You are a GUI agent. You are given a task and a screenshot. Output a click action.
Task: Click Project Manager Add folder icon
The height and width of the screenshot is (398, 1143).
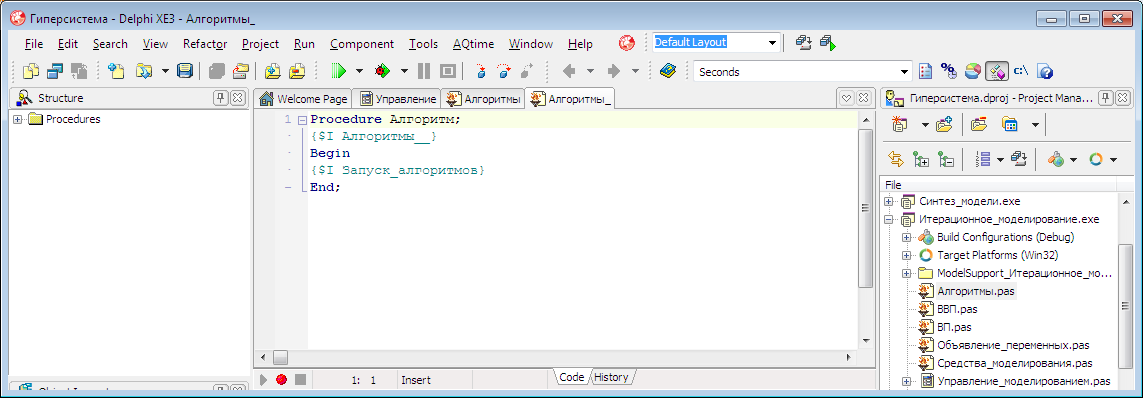pos(945,125)
